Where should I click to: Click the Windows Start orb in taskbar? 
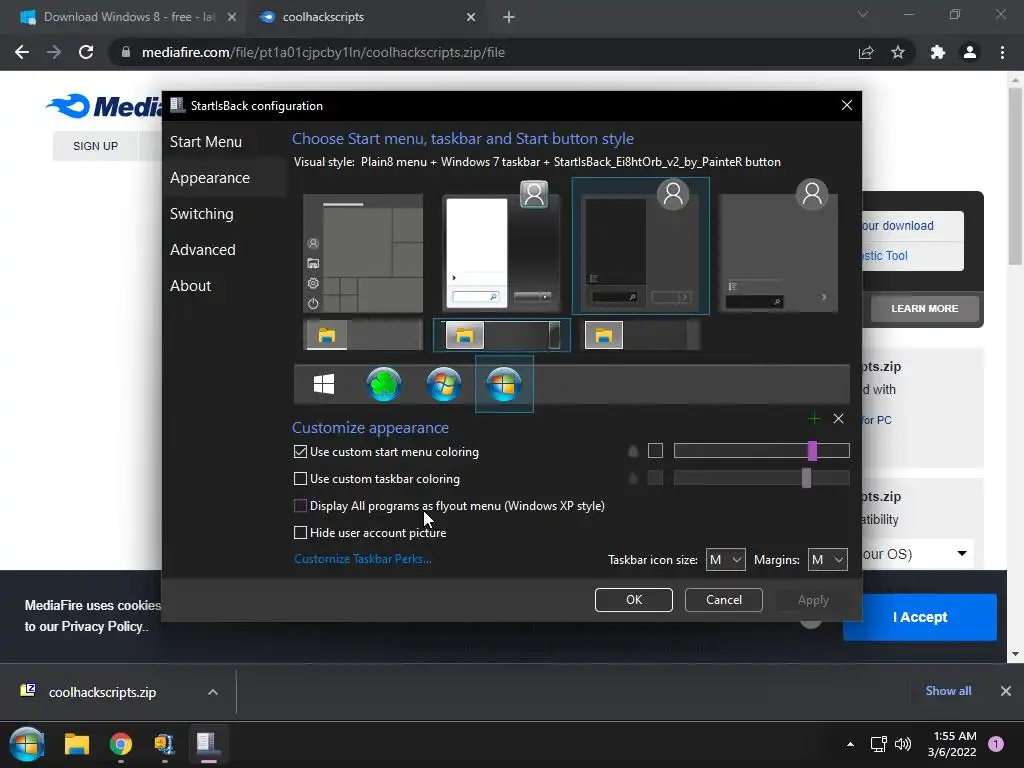[27, 744]
